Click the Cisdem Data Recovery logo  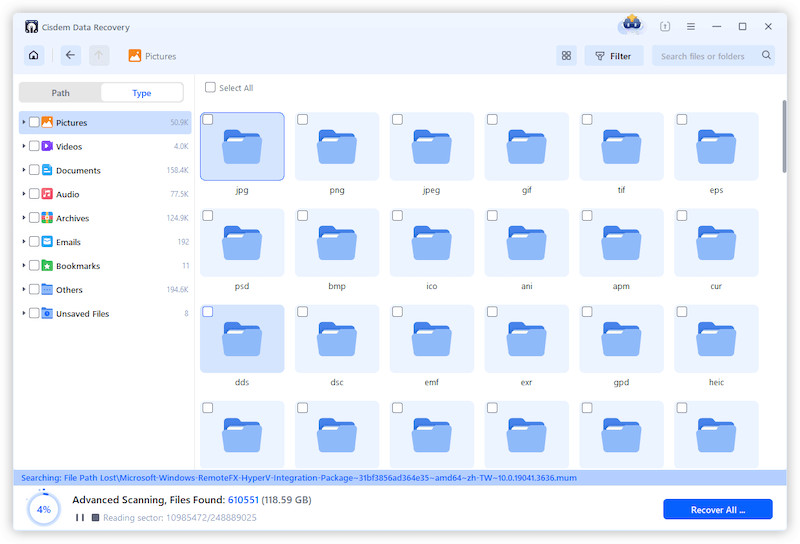[32, 27]
